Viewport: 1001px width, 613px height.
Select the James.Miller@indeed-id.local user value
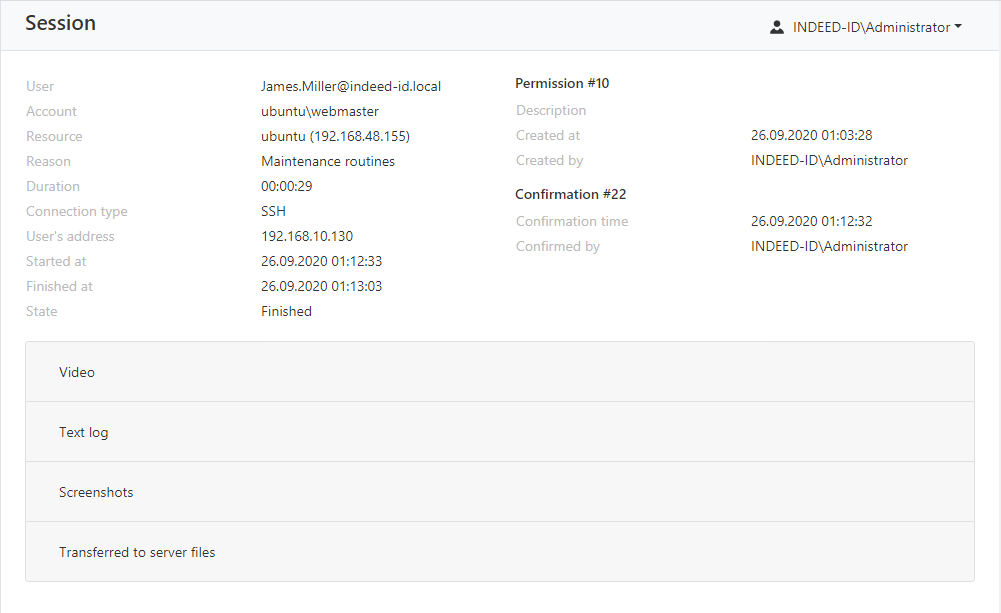[x=351, y=86]
